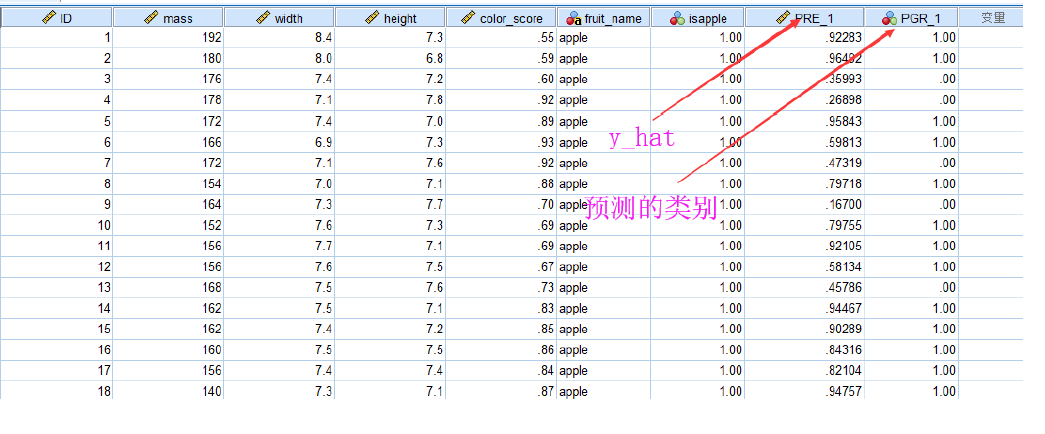Click the empty 变量 column header
Image resolution: width=1045 pixels, height=434 pixels.
point(991,18)
